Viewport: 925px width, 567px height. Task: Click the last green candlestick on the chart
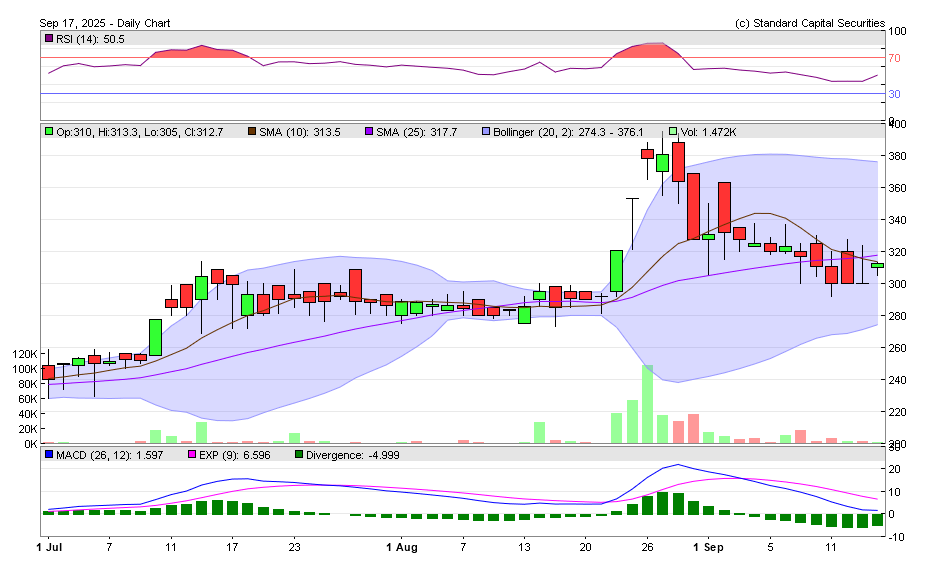click(x=877, y=266)
